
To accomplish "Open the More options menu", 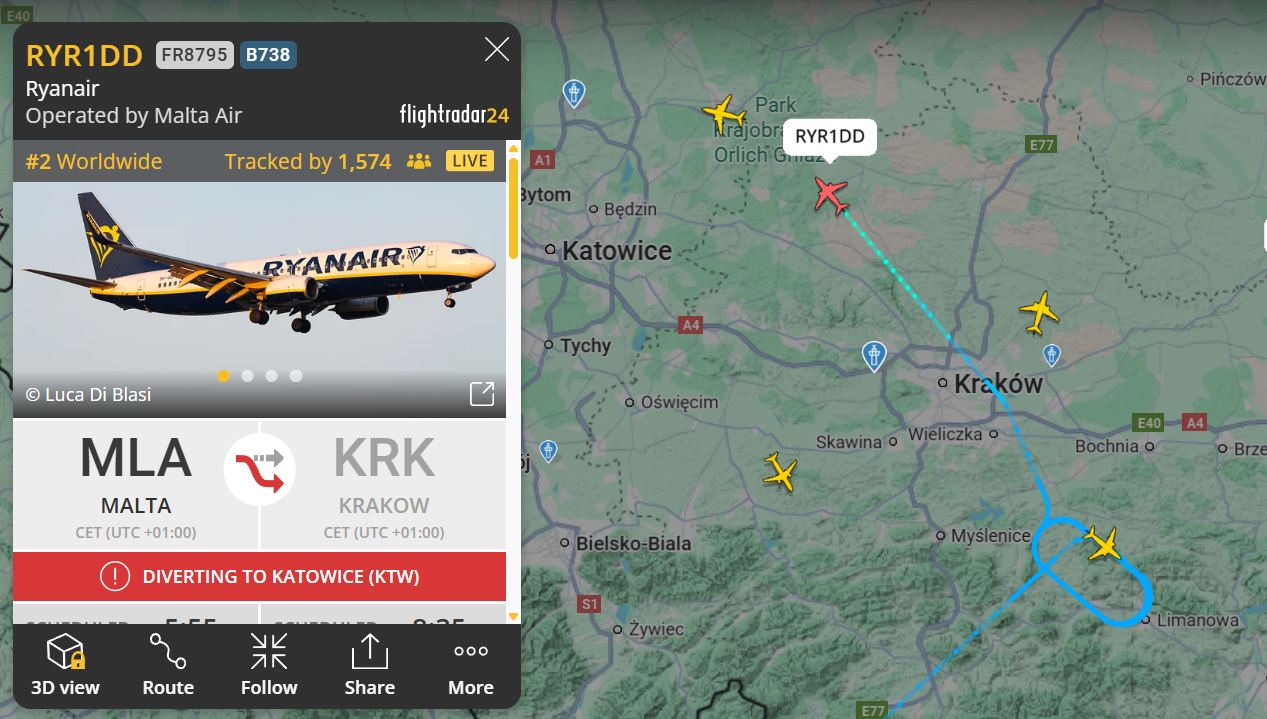I will pyautogui.click(x=471, y=665).
